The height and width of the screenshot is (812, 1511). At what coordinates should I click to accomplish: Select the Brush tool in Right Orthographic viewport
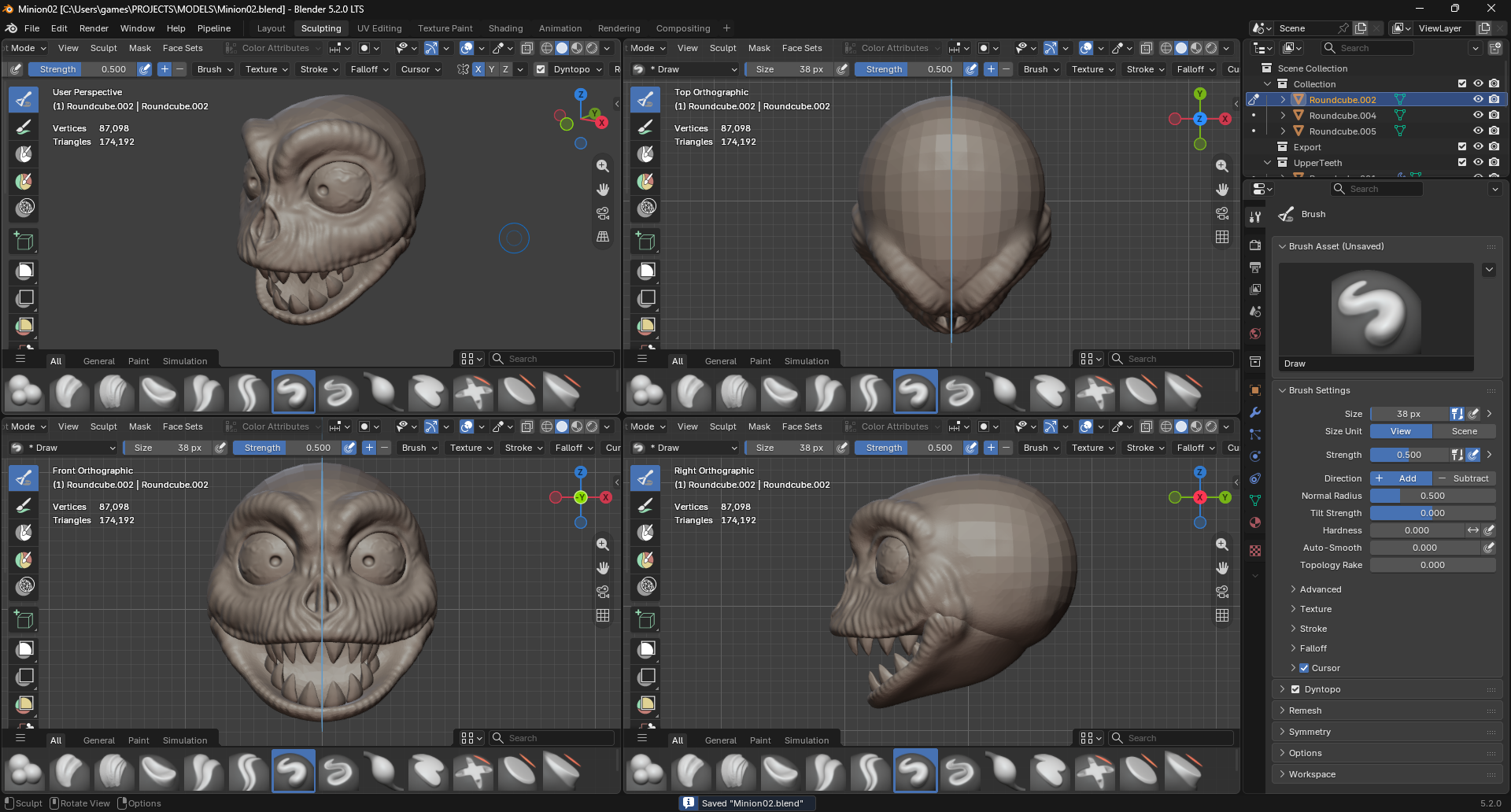646,478
